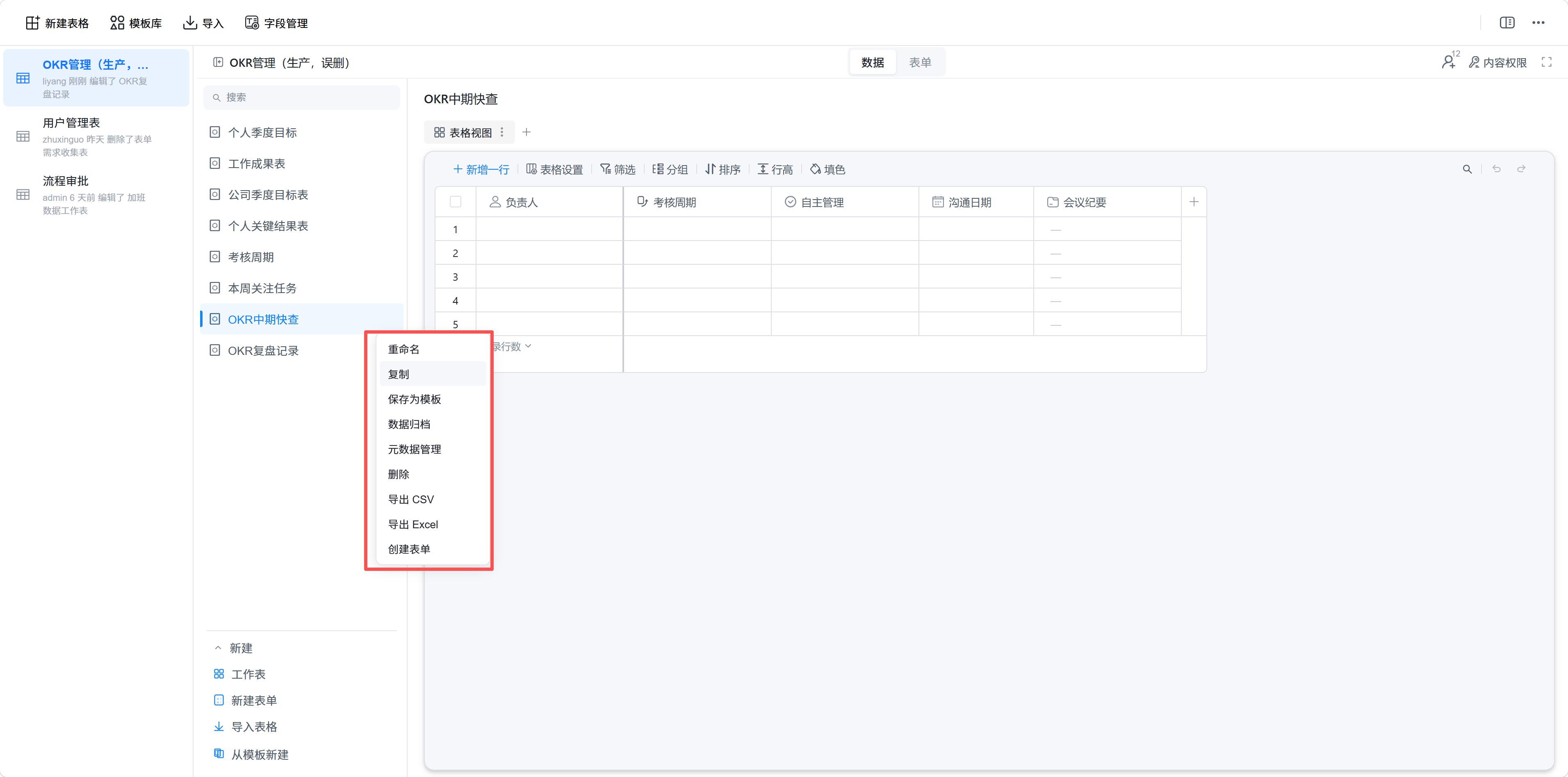Switch to the 数据 tab

tap(872, 62)
